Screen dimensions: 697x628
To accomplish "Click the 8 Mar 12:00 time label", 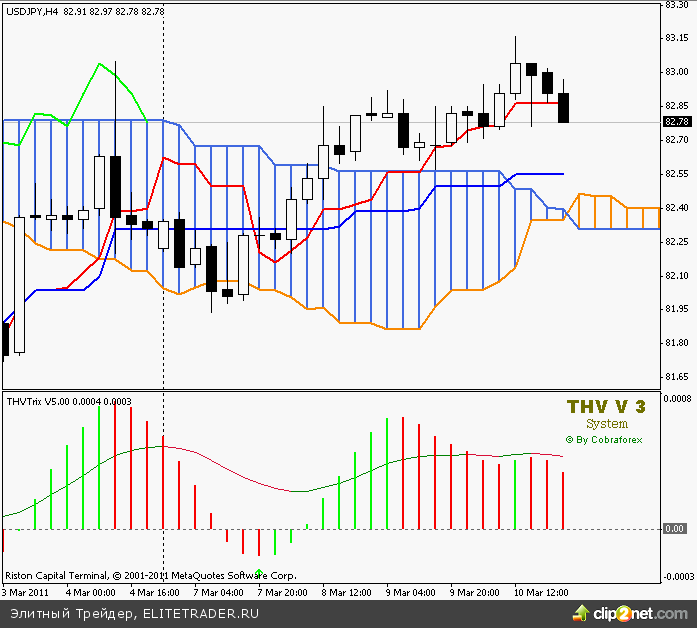I will (x=347, y=592).
